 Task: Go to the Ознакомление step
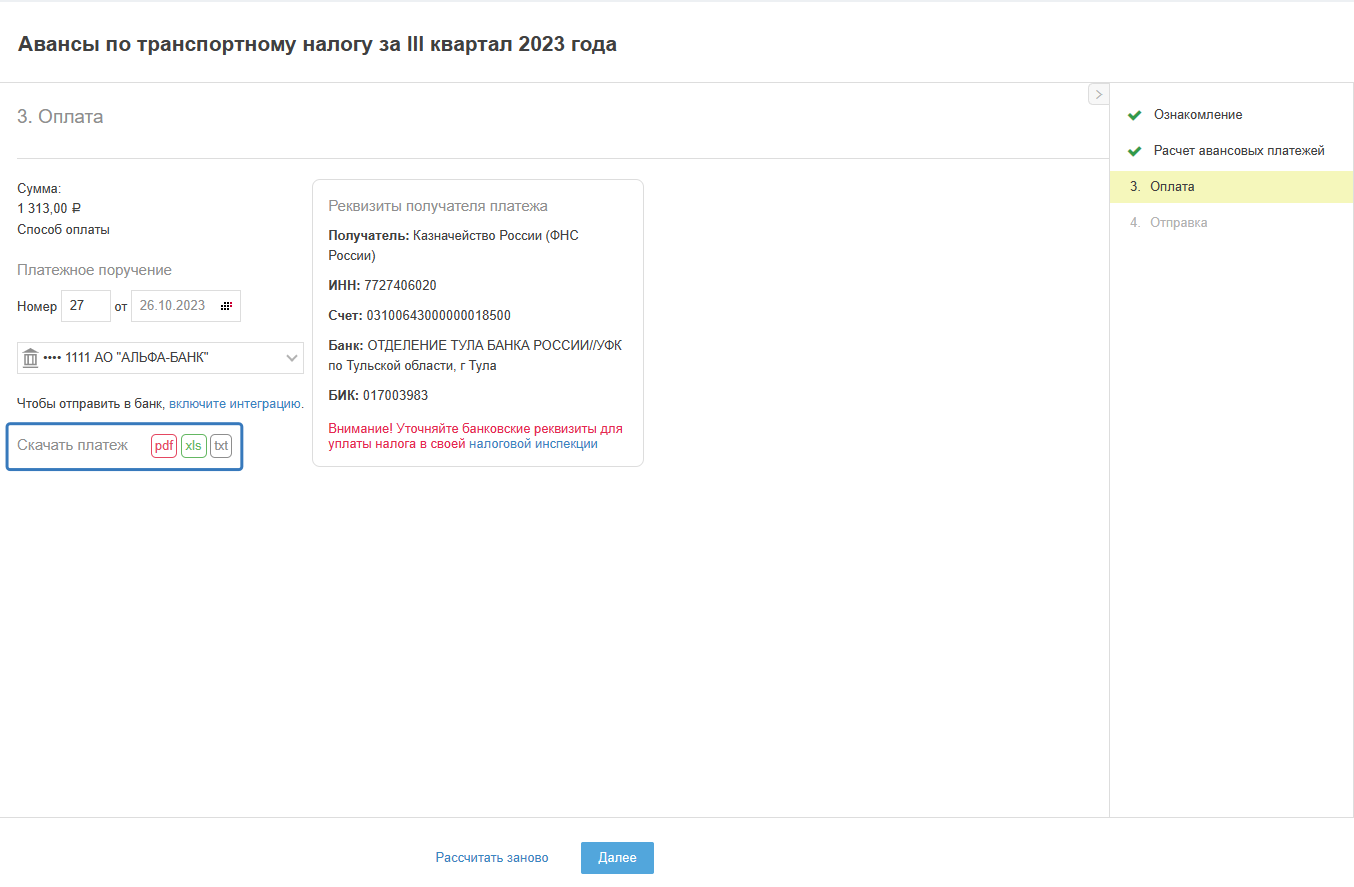1197,115
